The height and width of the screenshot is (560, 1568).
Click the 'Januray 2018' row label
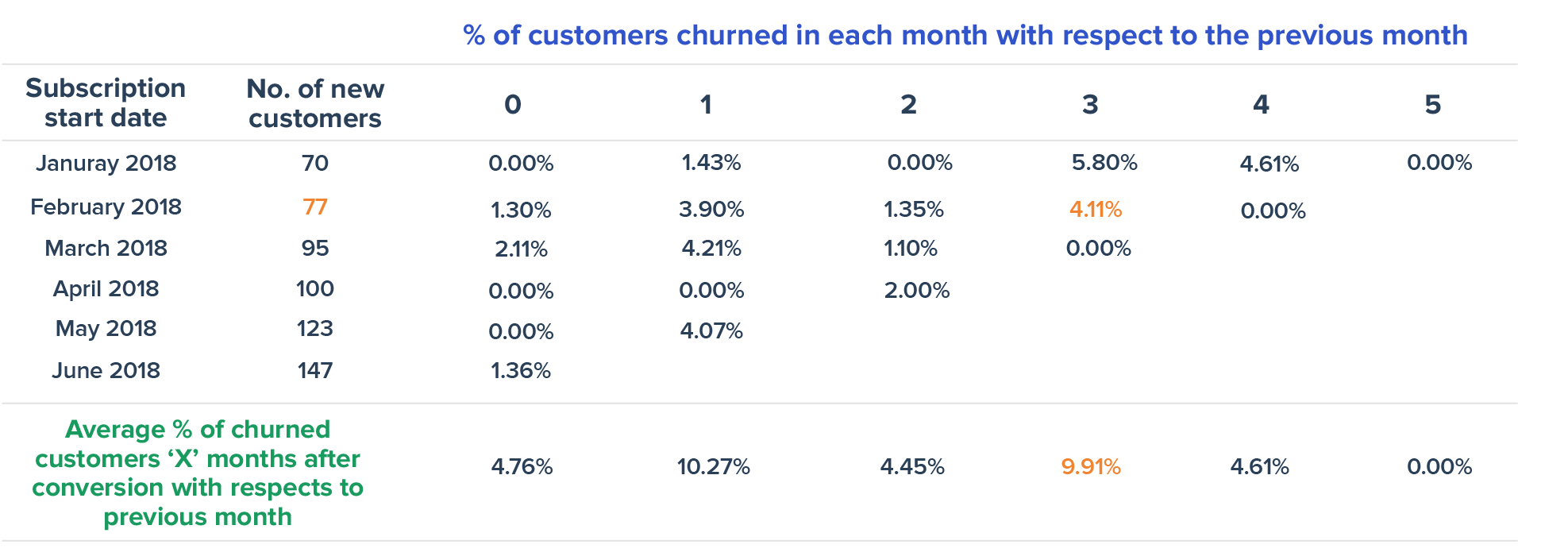tap(106, 163)
